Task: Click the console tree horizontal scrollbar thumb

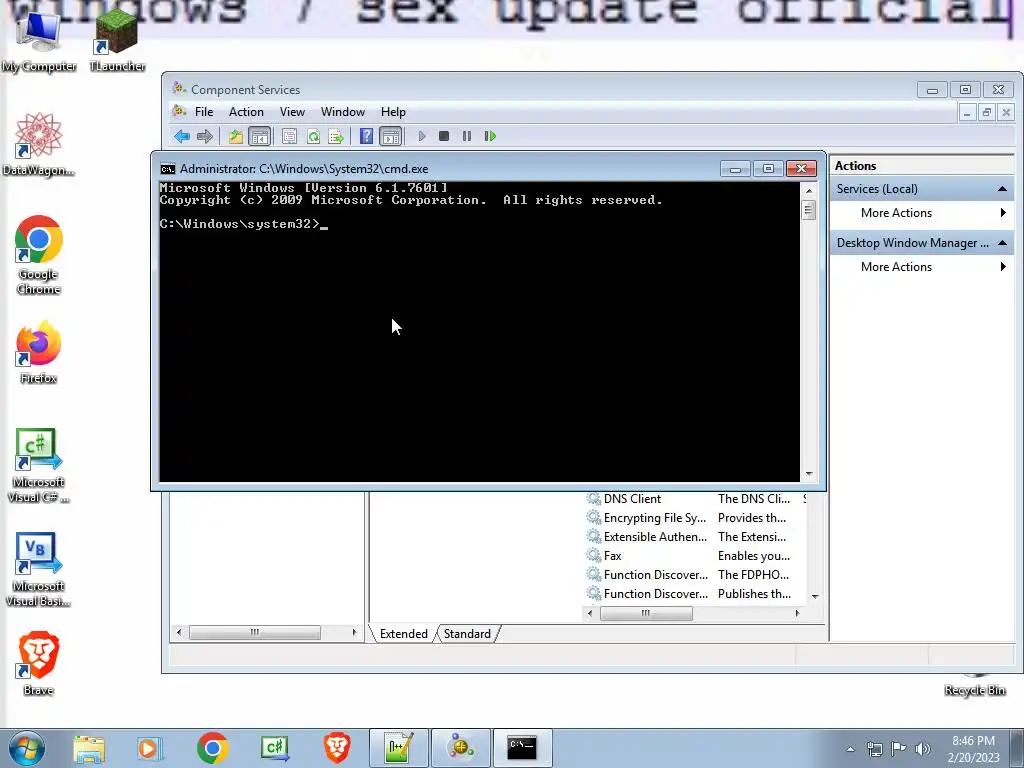Action: tap(255, 632)
